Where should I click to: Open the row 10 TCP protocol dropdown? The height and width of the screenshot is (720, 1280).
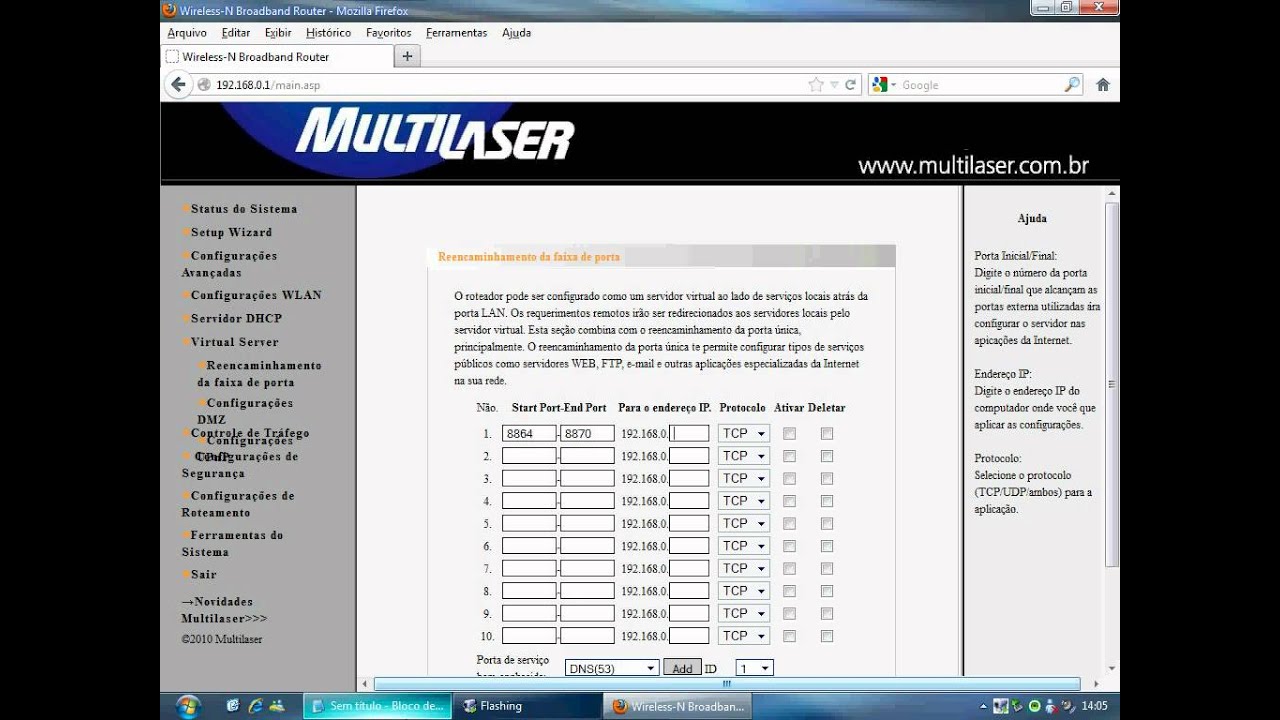[x=743, y=636]
